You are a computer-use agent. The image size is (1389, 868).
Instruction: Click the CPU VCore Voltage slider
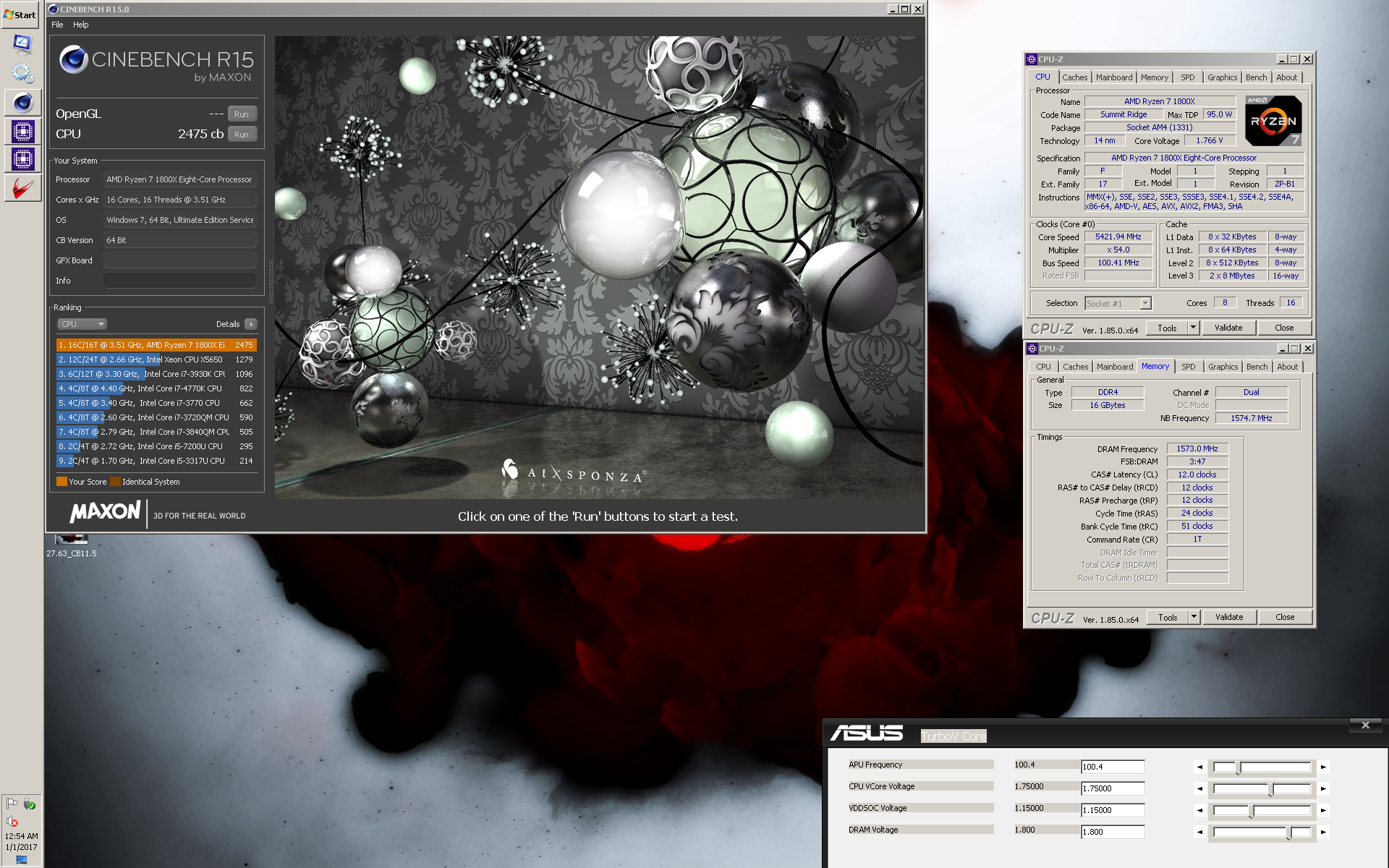(1262, 788)
